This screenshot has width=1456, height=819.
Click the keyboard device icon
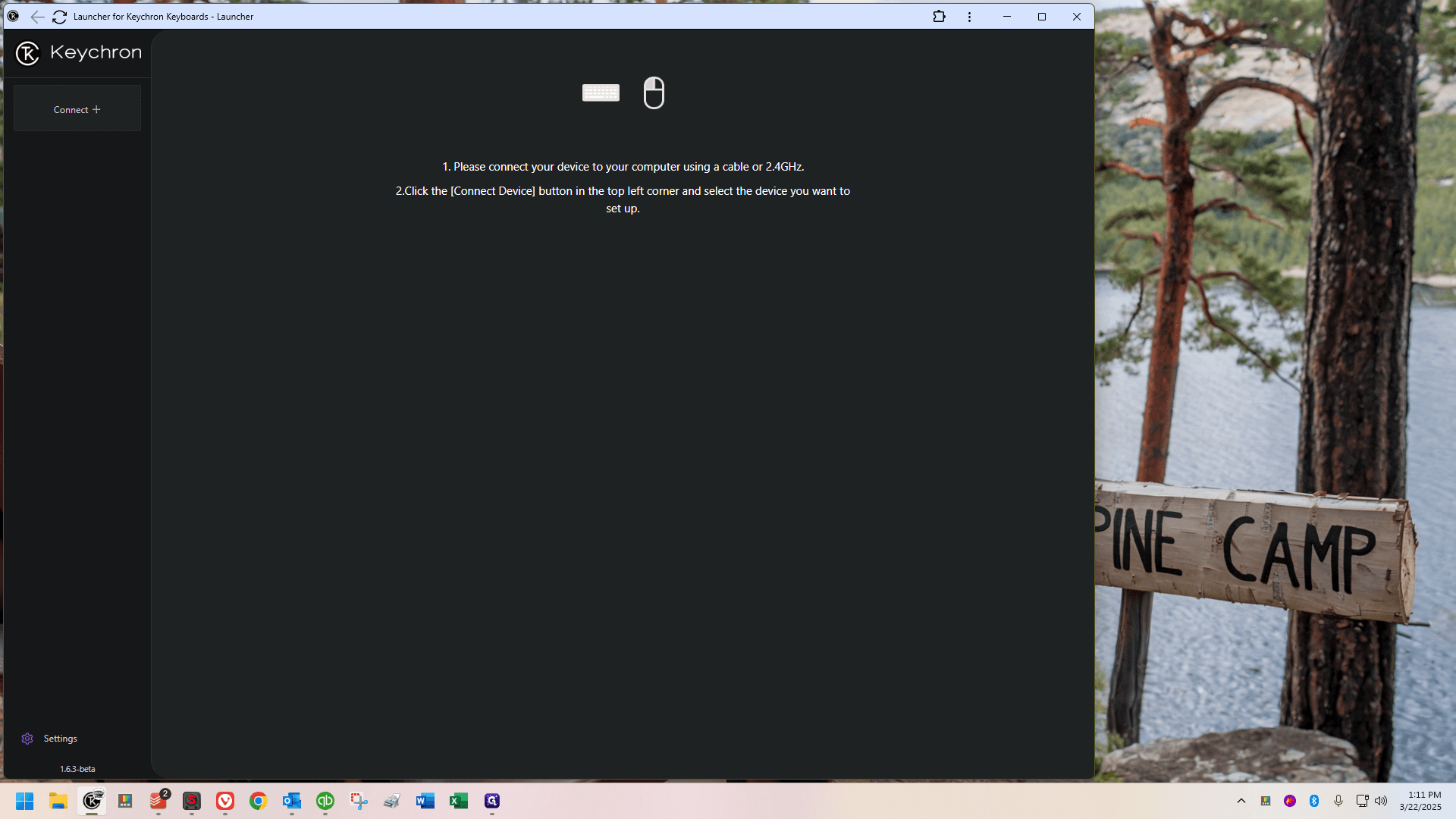pyautogui.click(x=601, y=93)
